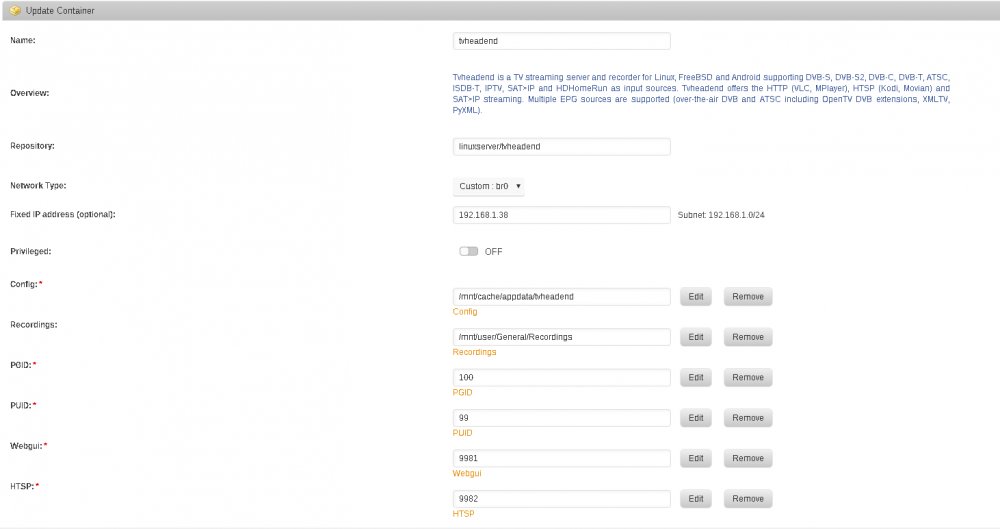
Task: Click the orange HTSP caption
Action: (463, 514)
